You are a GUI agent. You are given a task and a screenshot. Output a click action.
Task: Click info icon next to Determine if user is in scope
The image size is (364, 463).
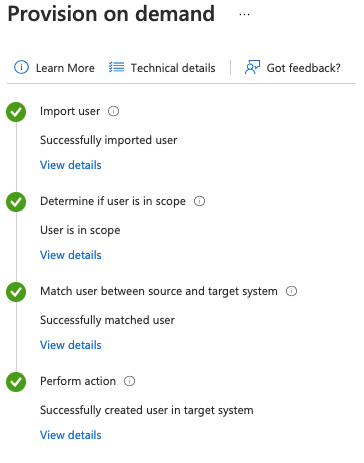coord(199,201)
